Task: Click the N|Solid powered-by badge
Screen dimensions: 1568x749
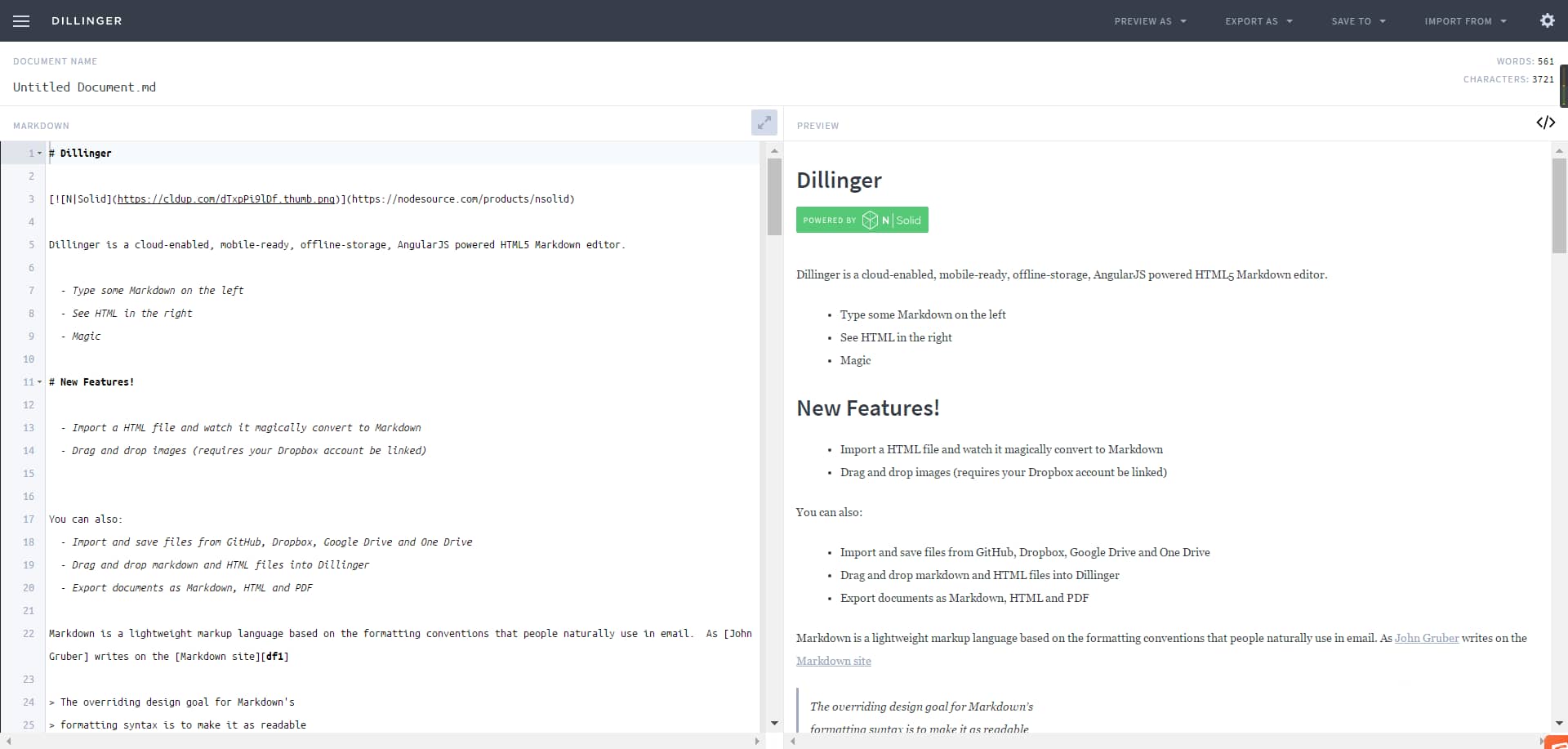Action: coord(862,220)
